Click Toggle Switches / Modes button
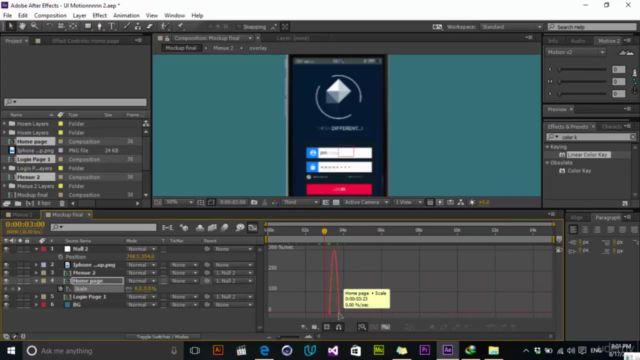This screenshot has width=640, height=360. point(162,337)
